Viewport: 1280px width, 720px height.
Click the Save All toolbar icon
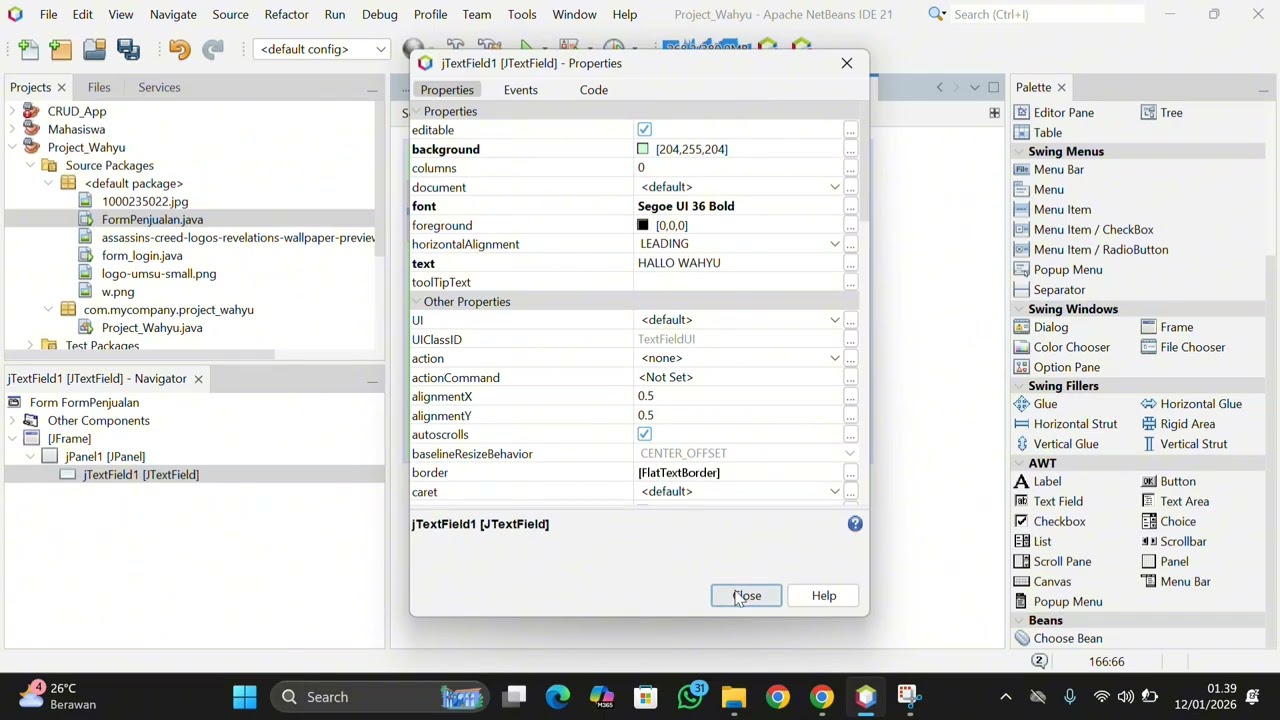coord(128,50)
